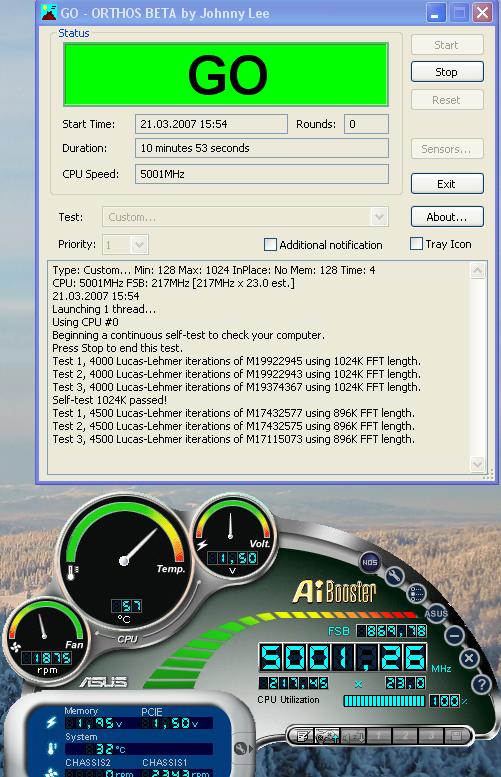Open the Test type dropdown

coord(379,217)
